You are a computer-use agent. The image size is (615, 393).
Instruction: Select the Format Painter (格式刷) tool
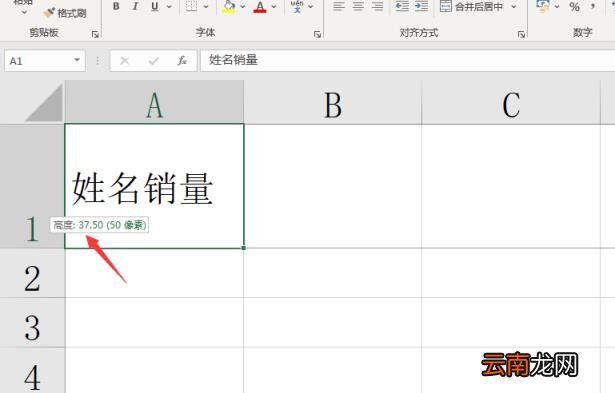tap(65, 13)
